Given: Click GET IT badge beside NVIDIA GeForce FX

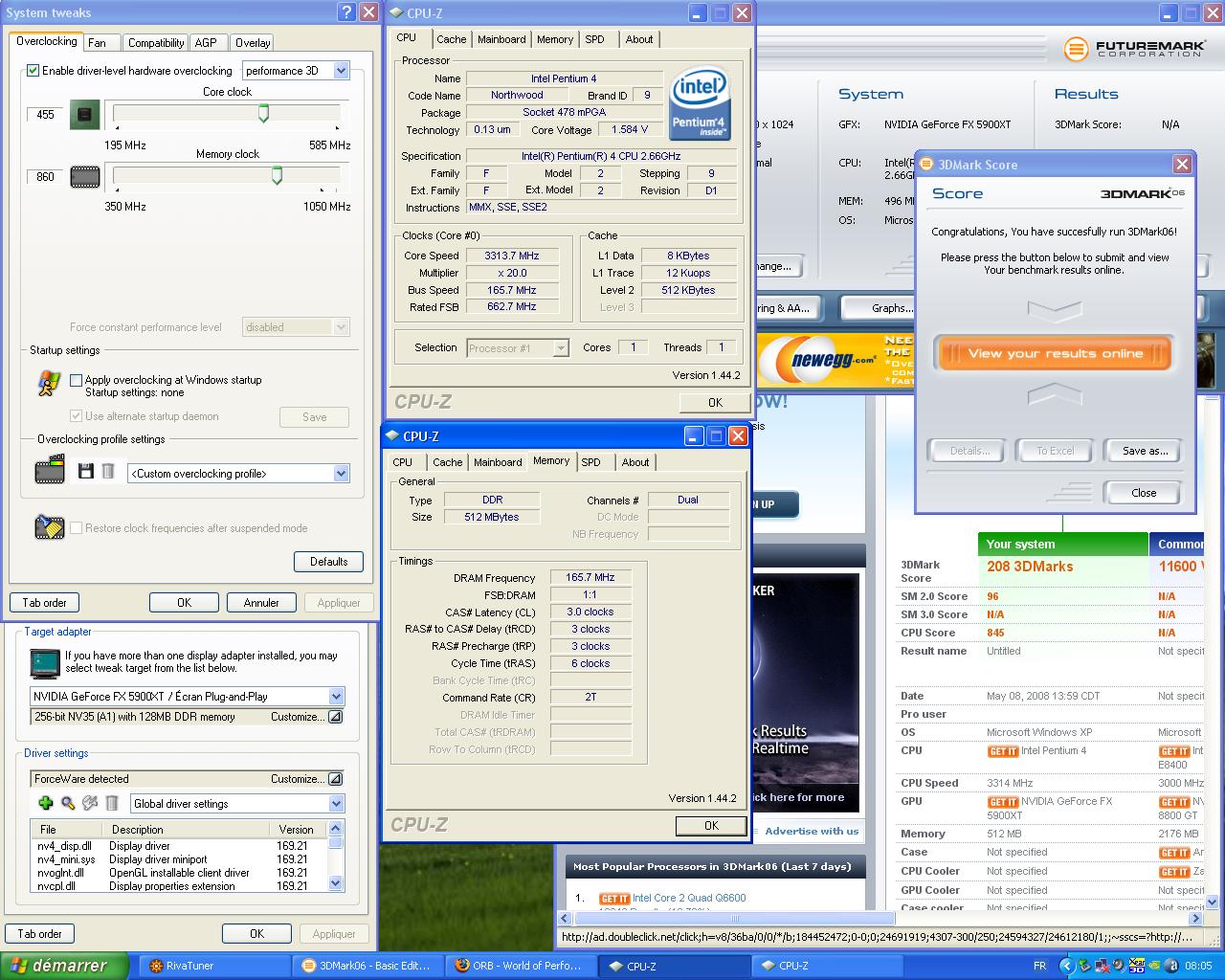Looking at the screenshot, I should [1002, 802].
